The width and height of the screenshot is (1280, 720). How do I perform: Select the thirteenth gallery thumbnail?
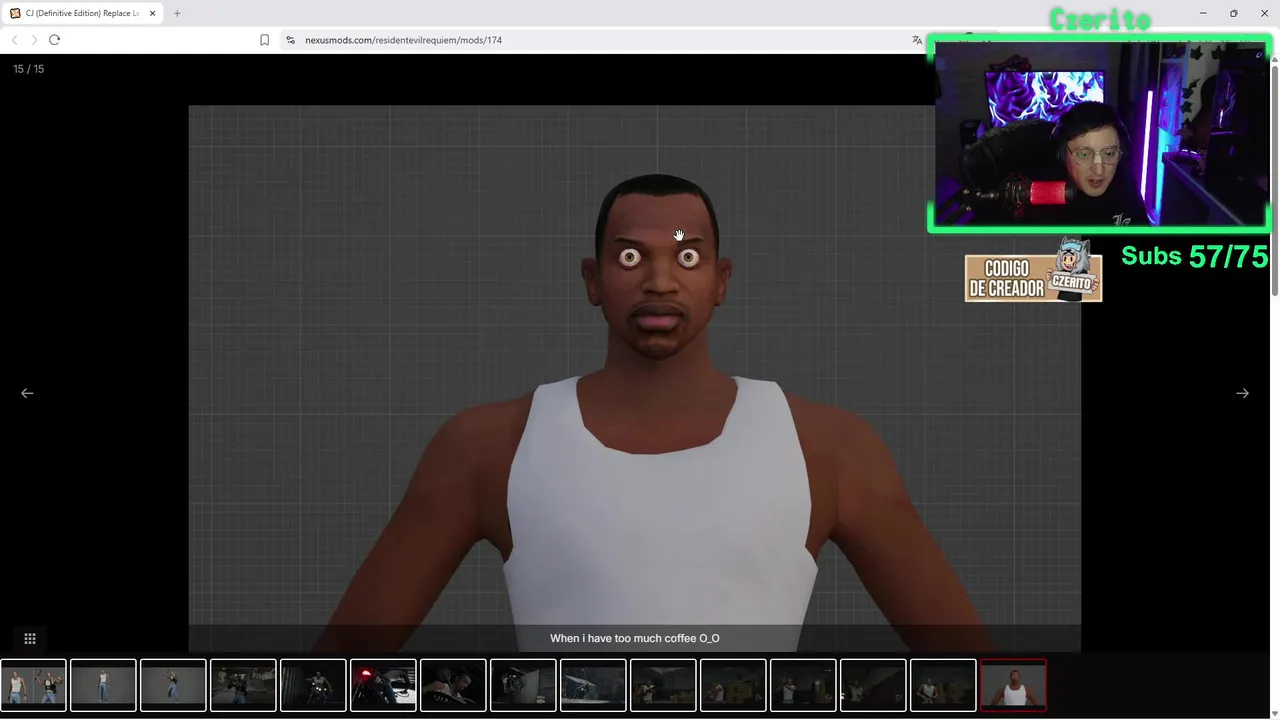tap(873, 685)
